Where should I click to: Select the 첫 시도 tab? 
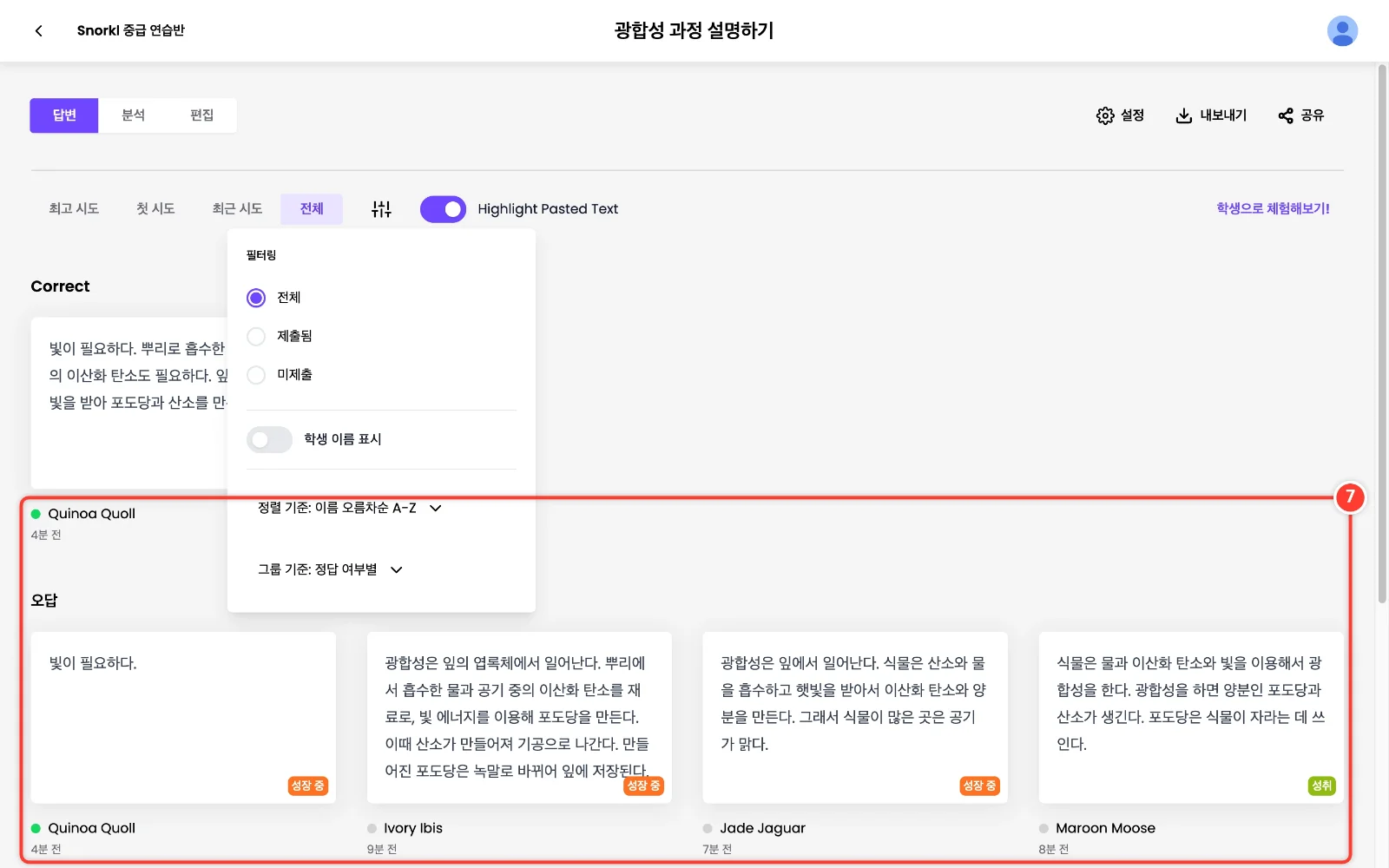click(155, 209)
